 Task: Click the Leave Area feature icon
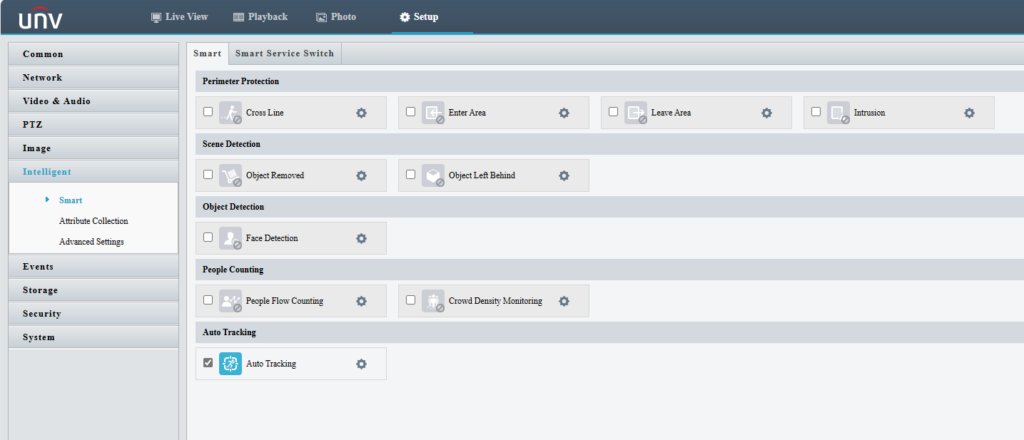tap(635, 112)
